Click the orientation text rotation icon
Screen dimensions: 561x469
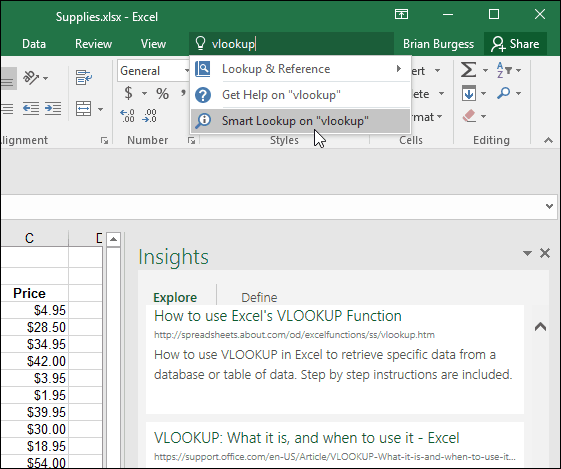pos(31,78)
